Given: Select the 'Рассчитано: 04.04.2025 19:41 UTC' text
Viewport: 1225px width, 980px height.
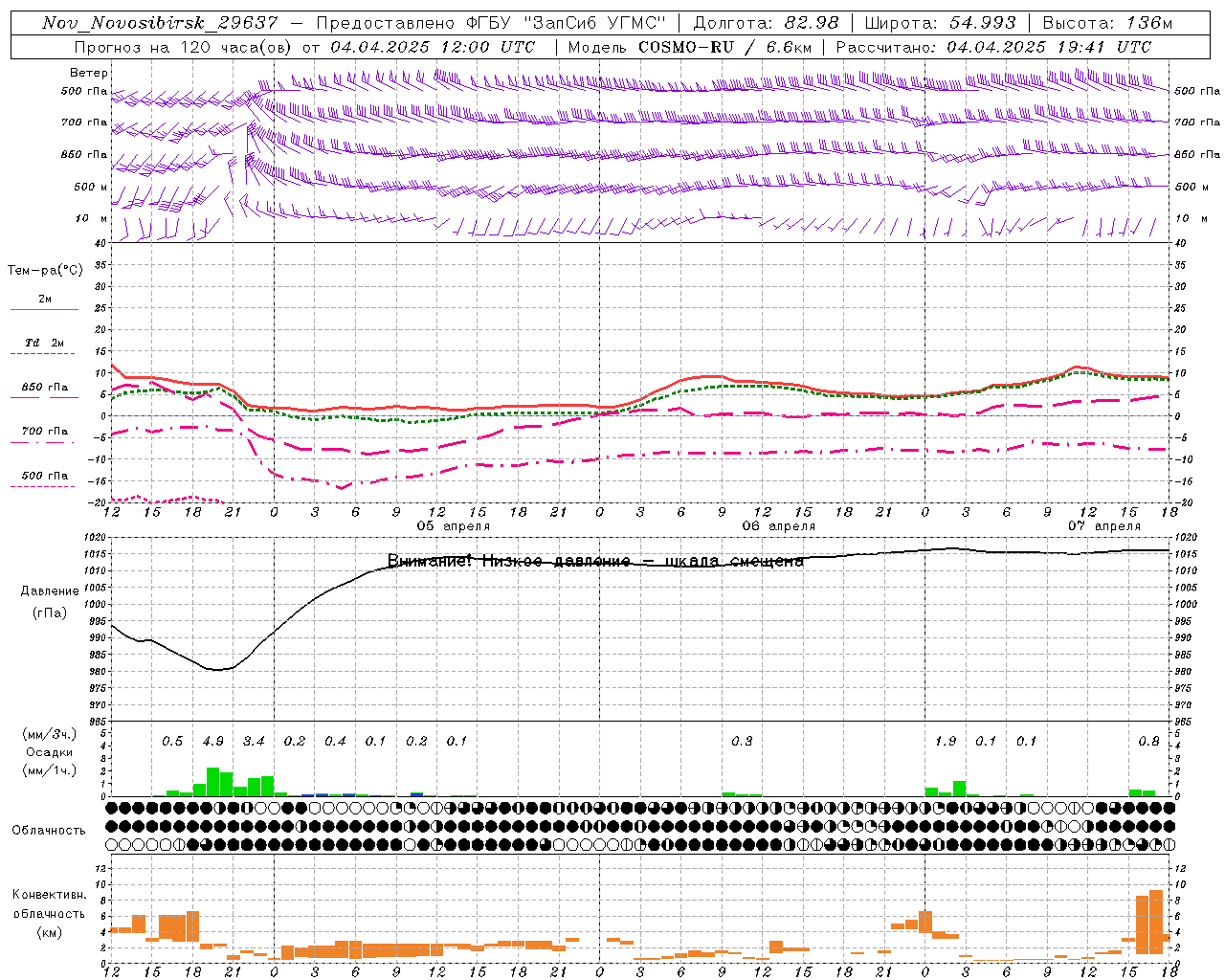Looking at the screenshot, I should coord(993,47).
